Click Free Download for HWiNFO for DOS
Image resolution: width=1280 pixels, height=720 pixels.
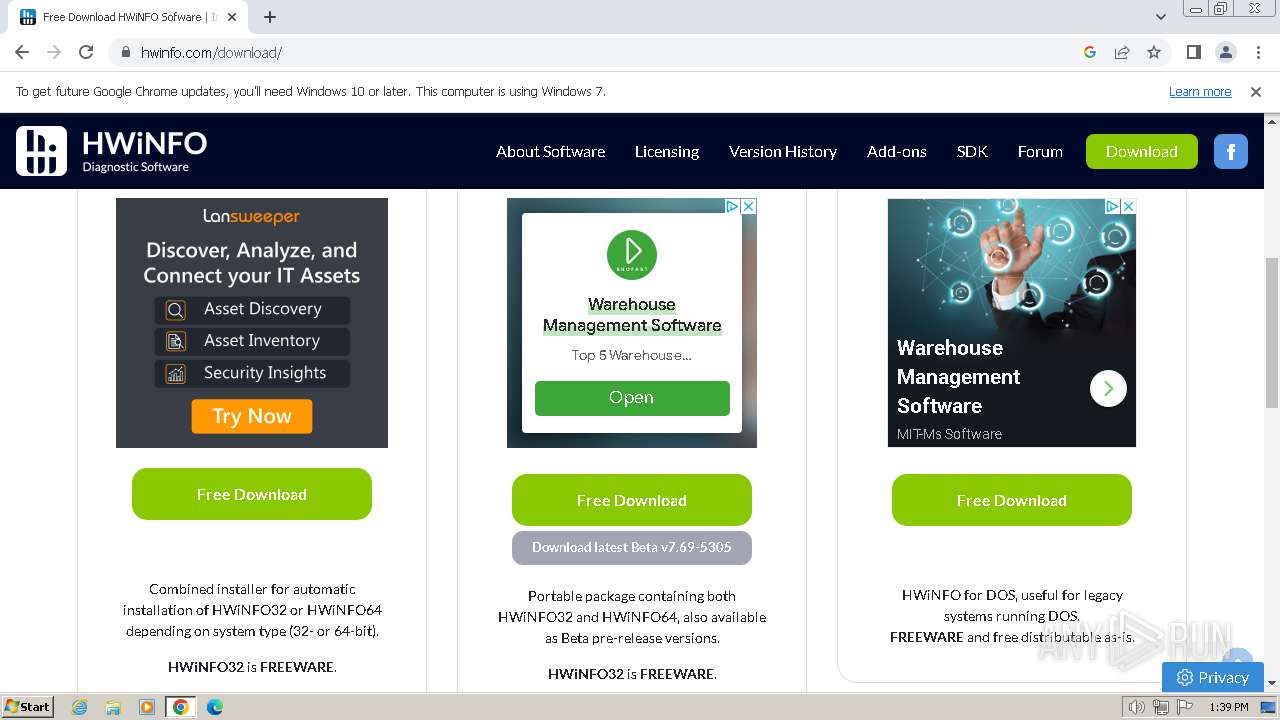(1012, 500)
